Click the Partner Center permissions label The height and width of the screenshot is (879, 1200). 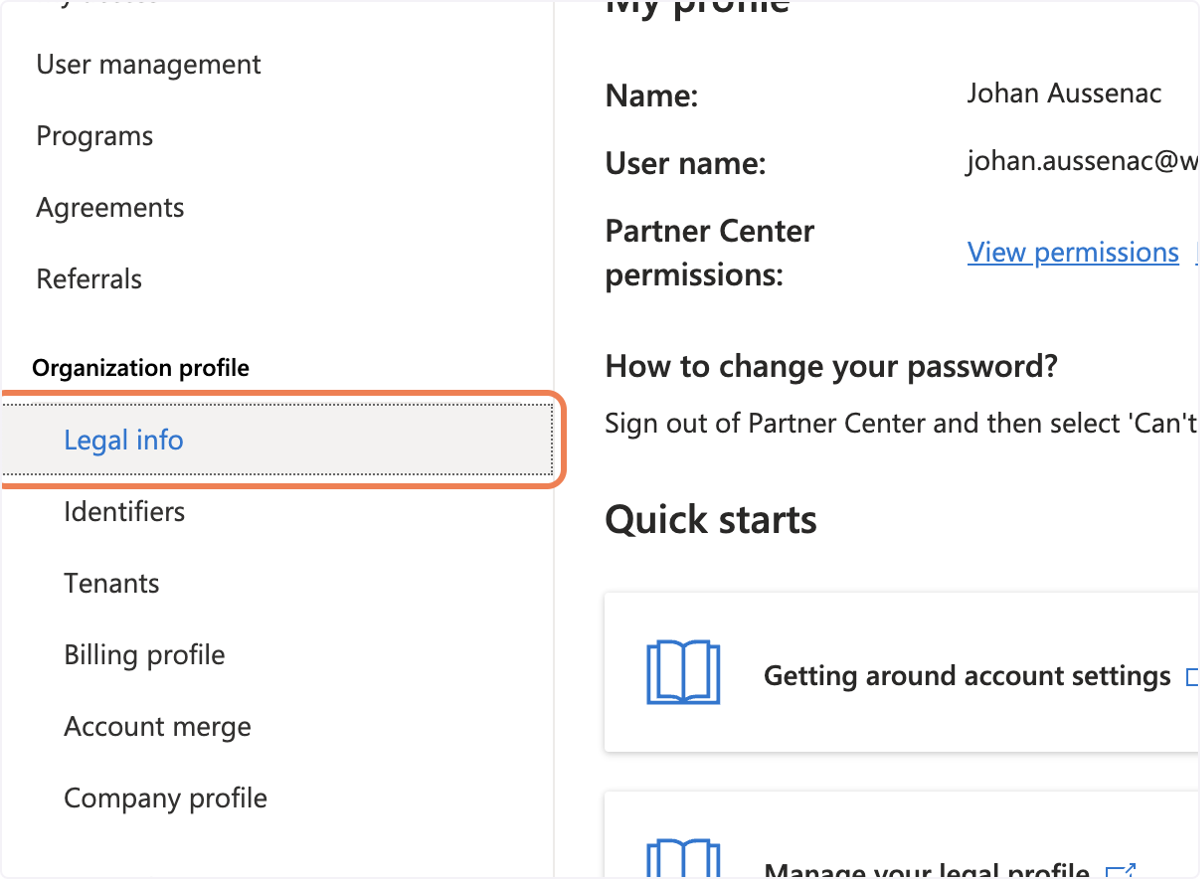(710, 253)
